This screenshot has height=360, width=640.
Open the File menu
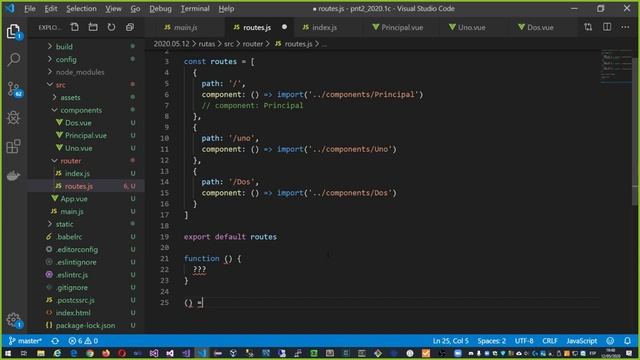[29, 9]
